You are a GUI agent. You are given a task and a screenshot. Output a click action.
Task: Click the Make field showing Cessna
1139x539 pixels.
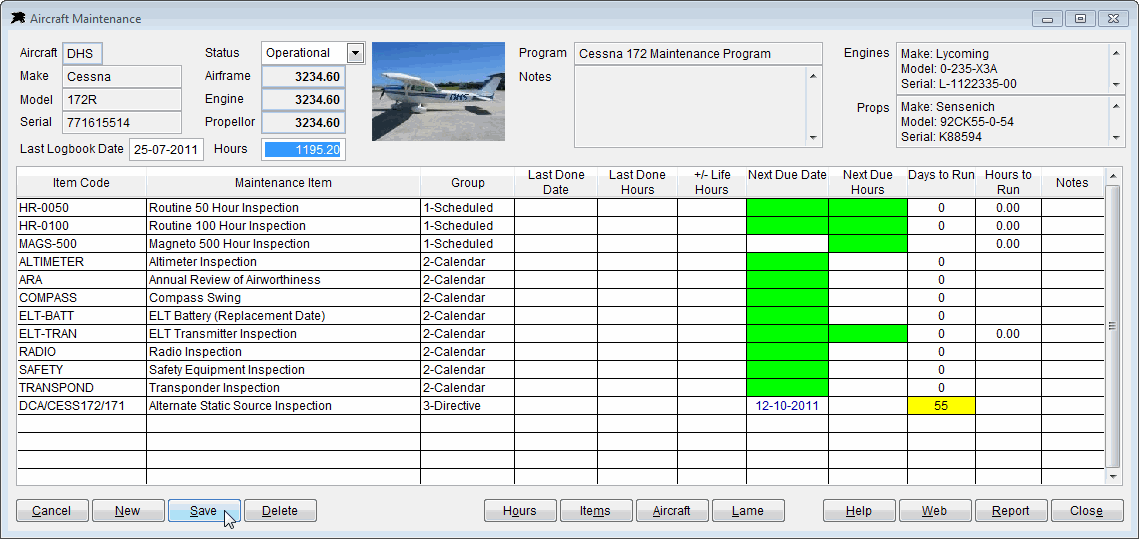coord(122,76)
